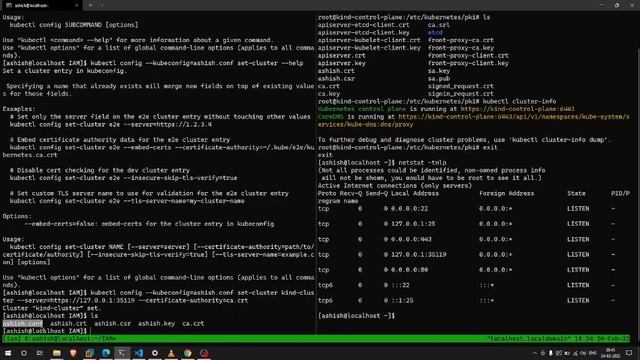Open the Windows Start menu
The image size is (640, 360).
[x=8, y=353]
